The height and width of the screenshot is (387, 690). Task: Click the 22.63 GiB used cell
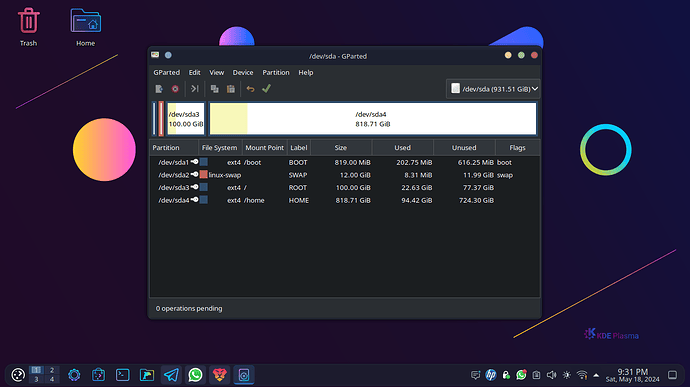(416, 188)
